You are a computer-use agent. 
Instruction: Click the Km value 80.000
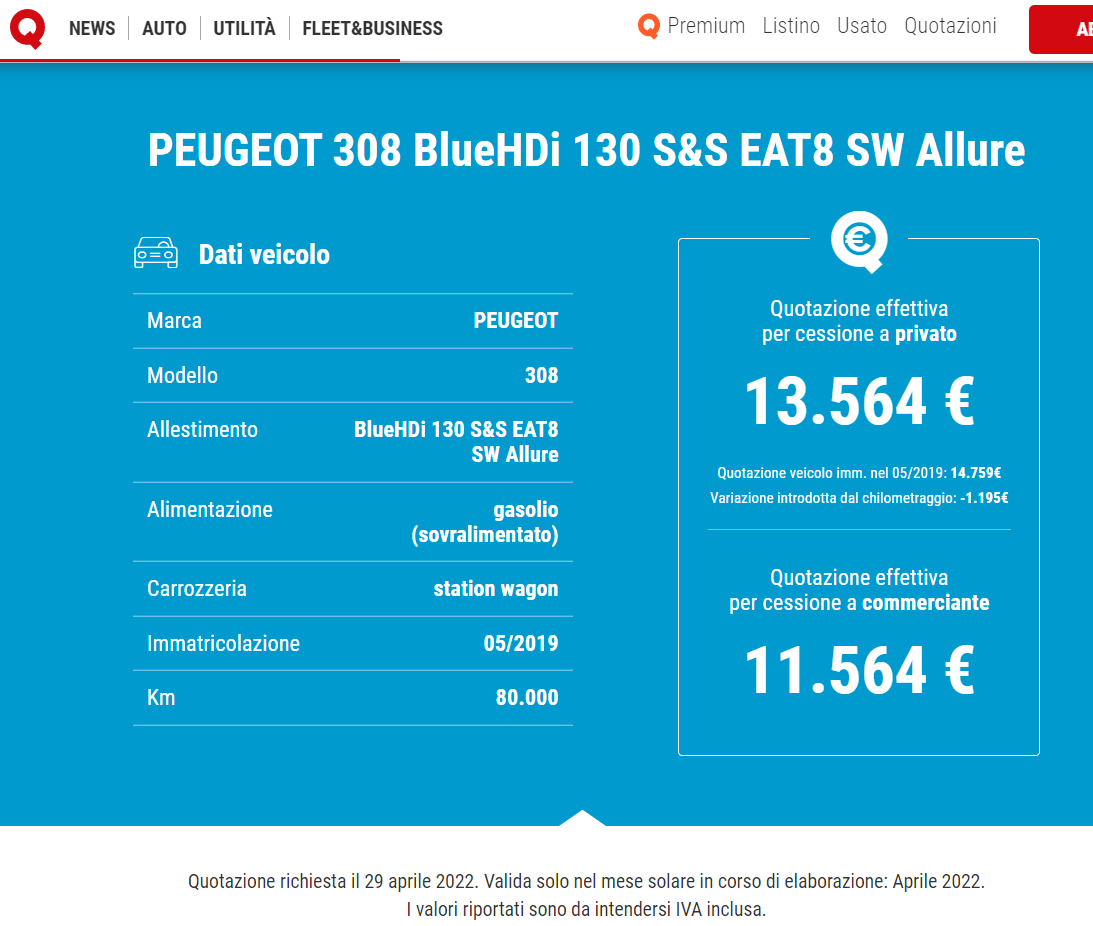[527, 698]
